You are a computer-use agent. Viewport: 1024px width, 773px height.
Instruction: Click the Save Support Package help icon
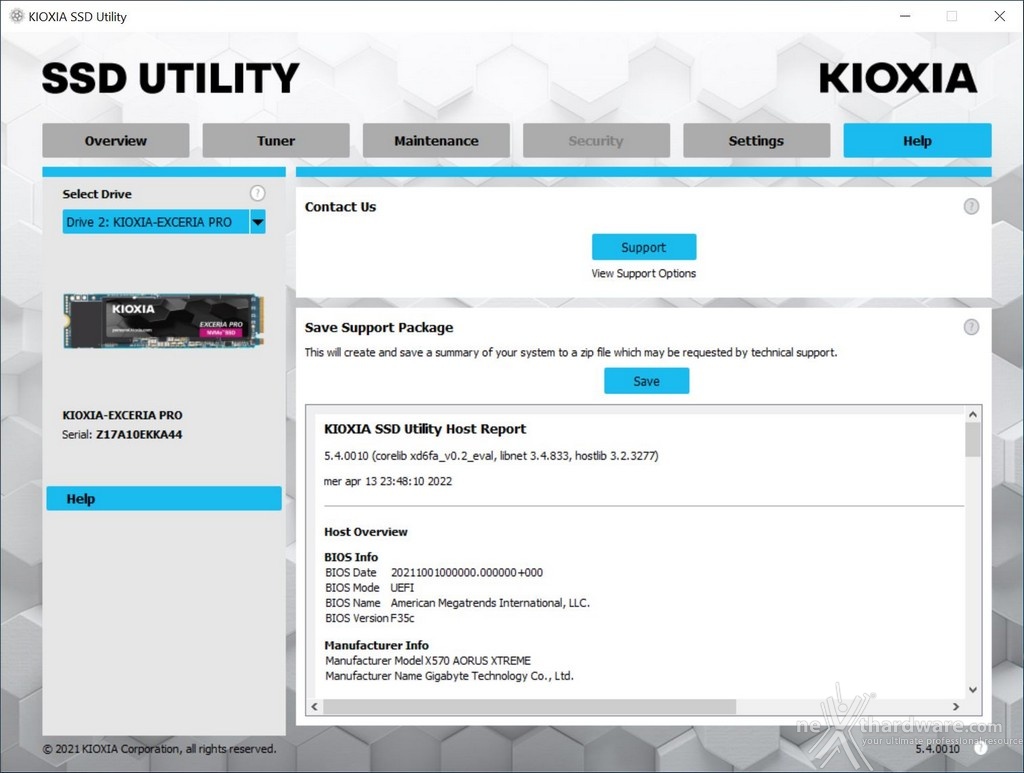tap(971, 327)
